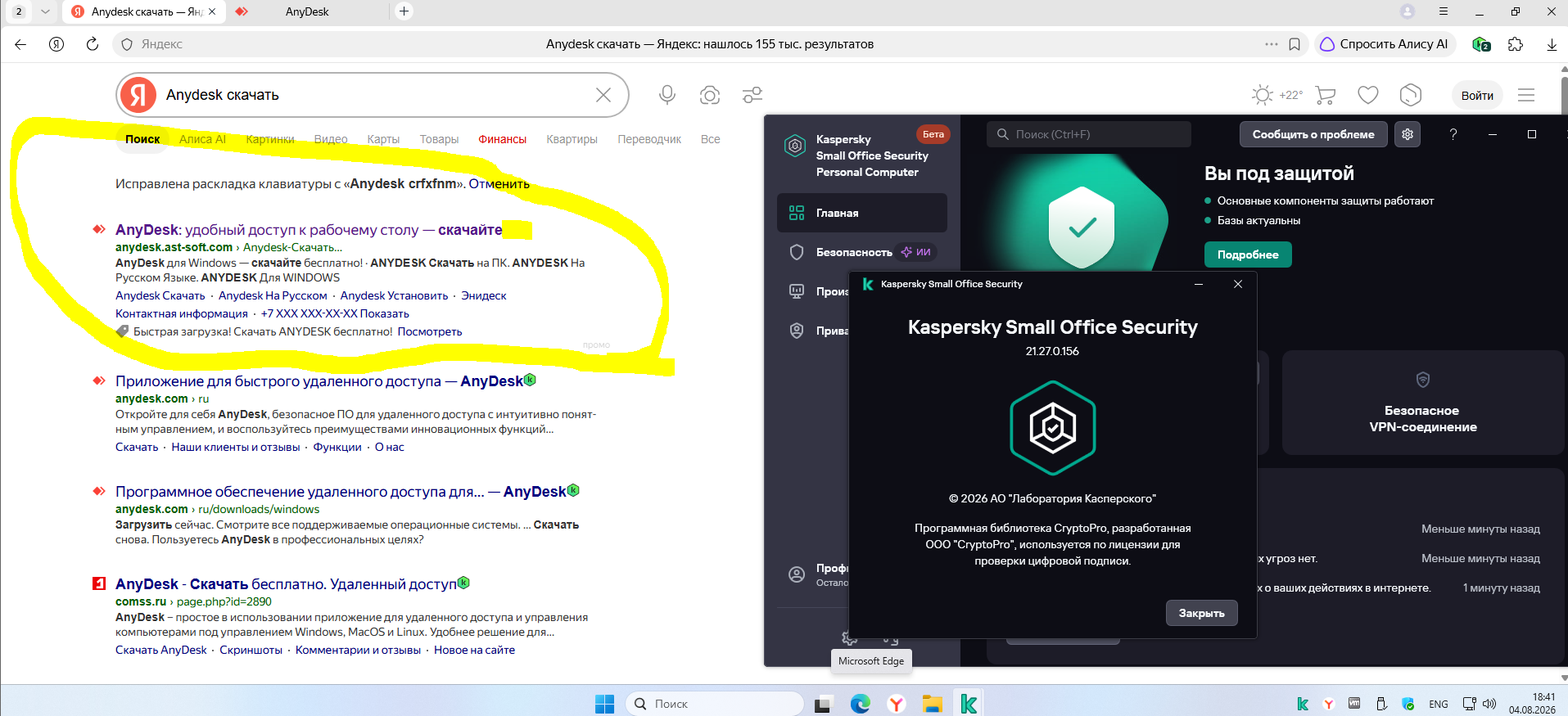
Task: Open the shopping cart icon on Yandex
Action: tap(1326, 95)
